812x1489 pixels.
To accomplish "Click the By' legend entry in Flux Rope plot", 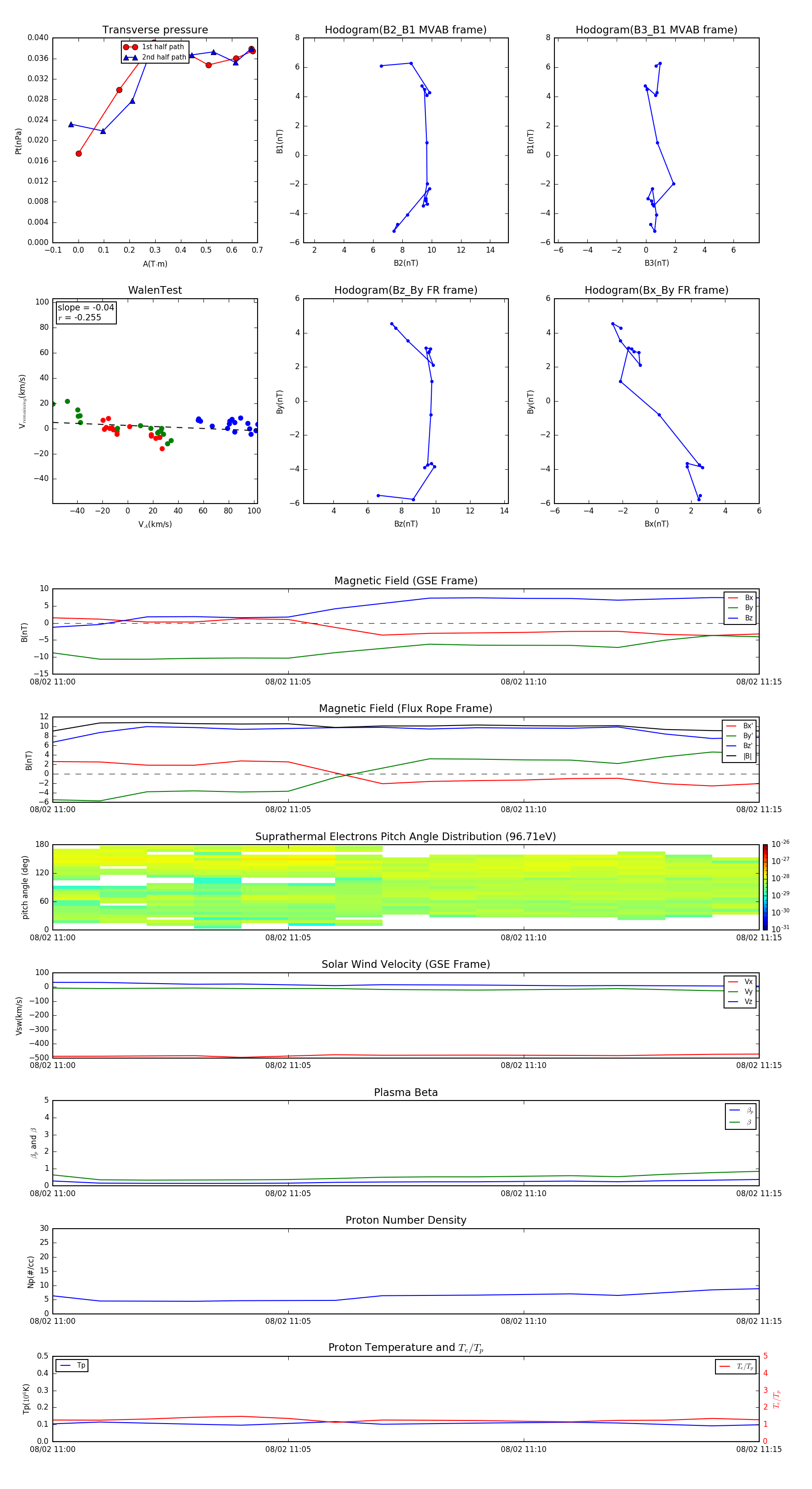I will coord(740,736).
